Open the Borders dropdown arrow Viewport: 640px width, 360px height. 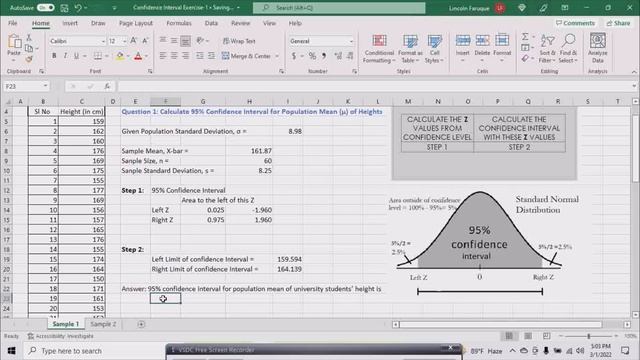pos(107,56)
